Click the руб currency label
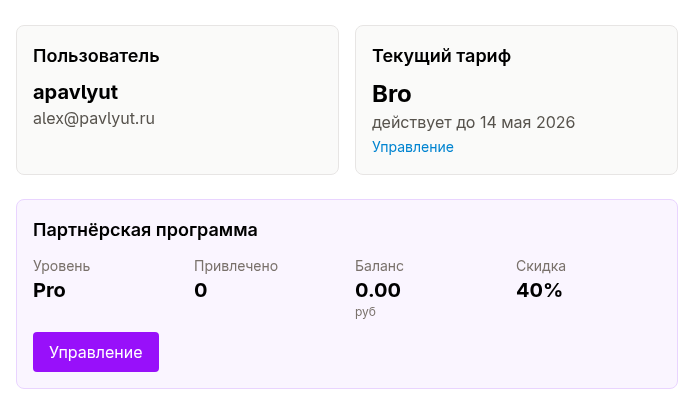 pos(365,312)
